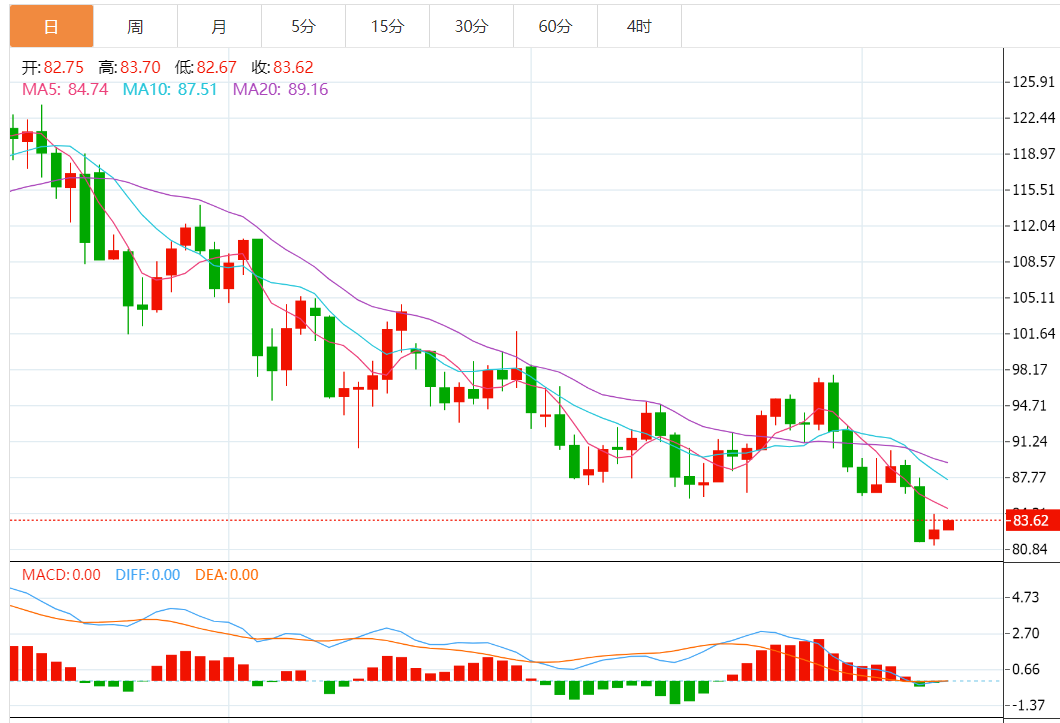Click the MA5: 84.74 indicator label
The image size is (1060, 723).
coord(65,89)
